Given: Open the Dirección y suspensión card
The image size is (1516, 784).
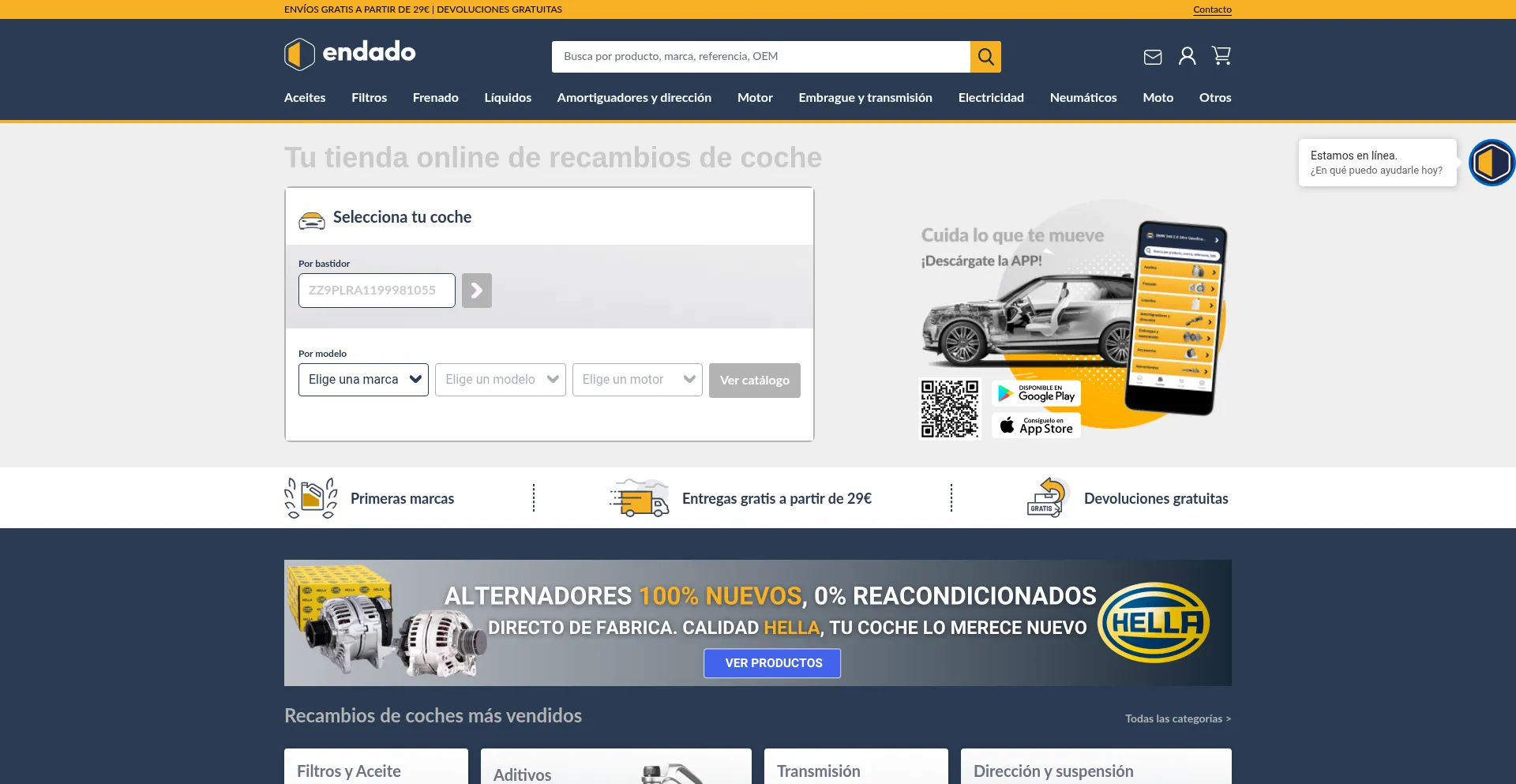Looking at the screenshot, I should tap(1096, 767).
